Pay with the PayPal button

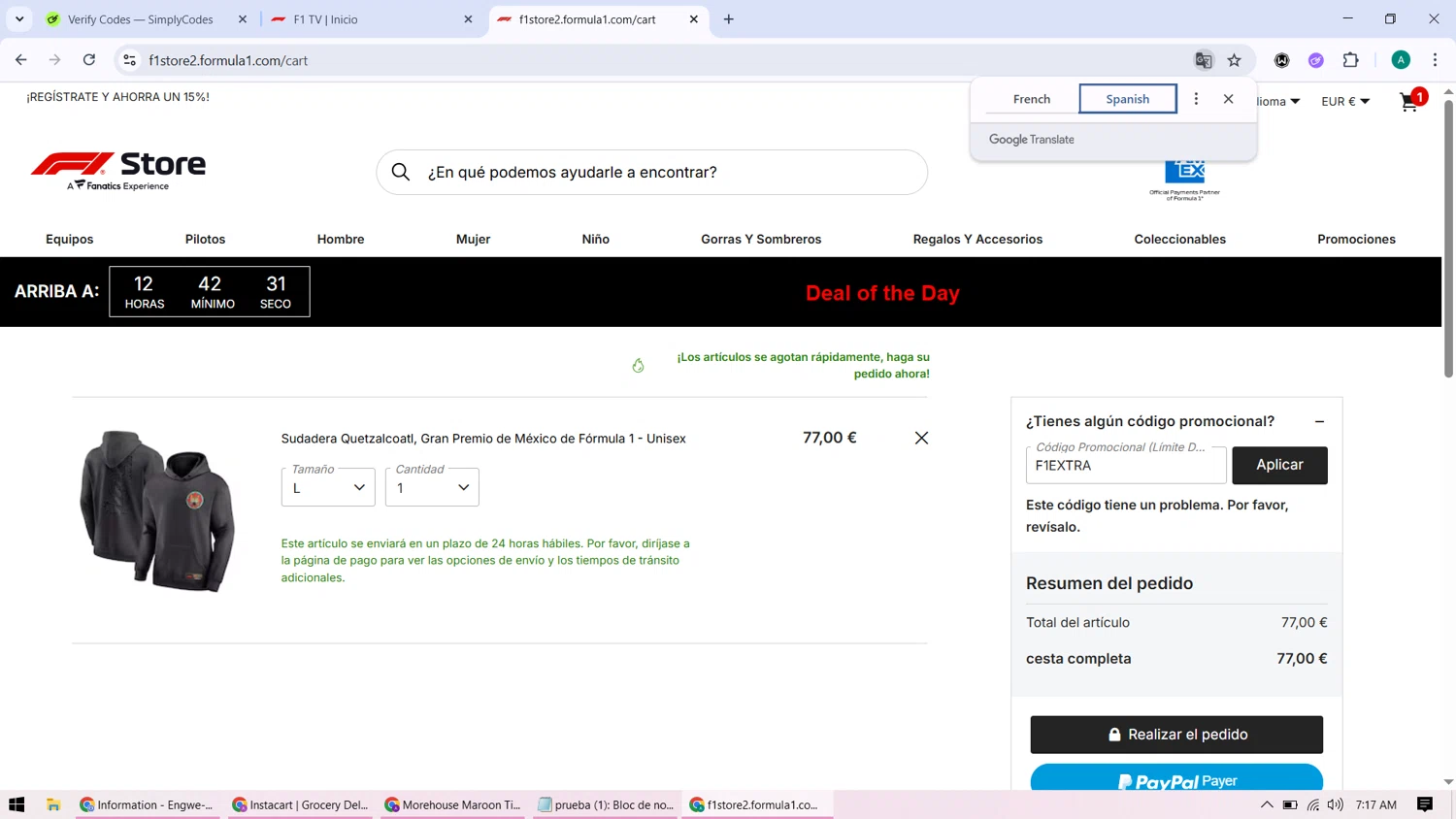(1176, 778)
